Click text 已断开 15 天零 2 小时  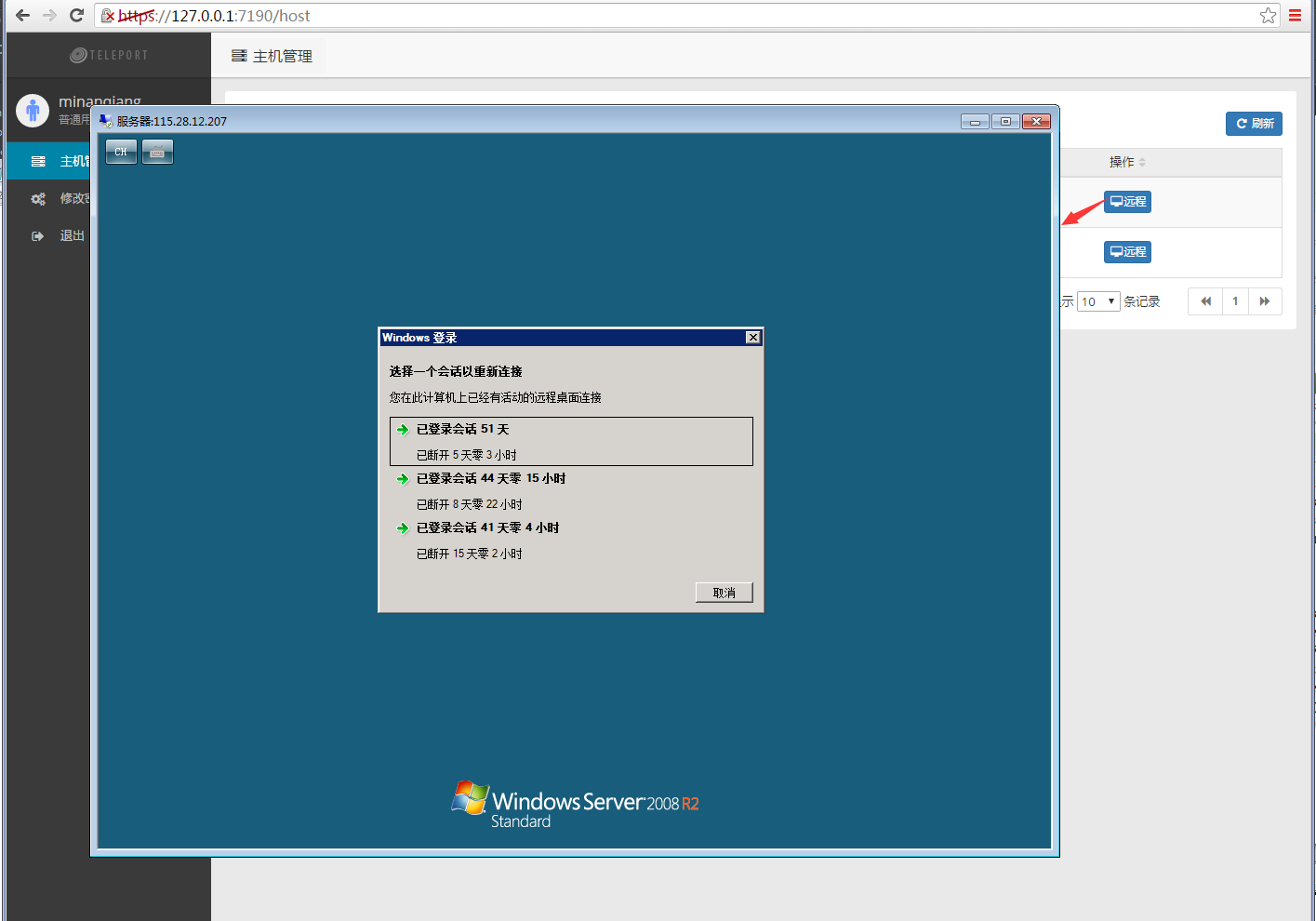pyautogui.click(x=469, y=554)
